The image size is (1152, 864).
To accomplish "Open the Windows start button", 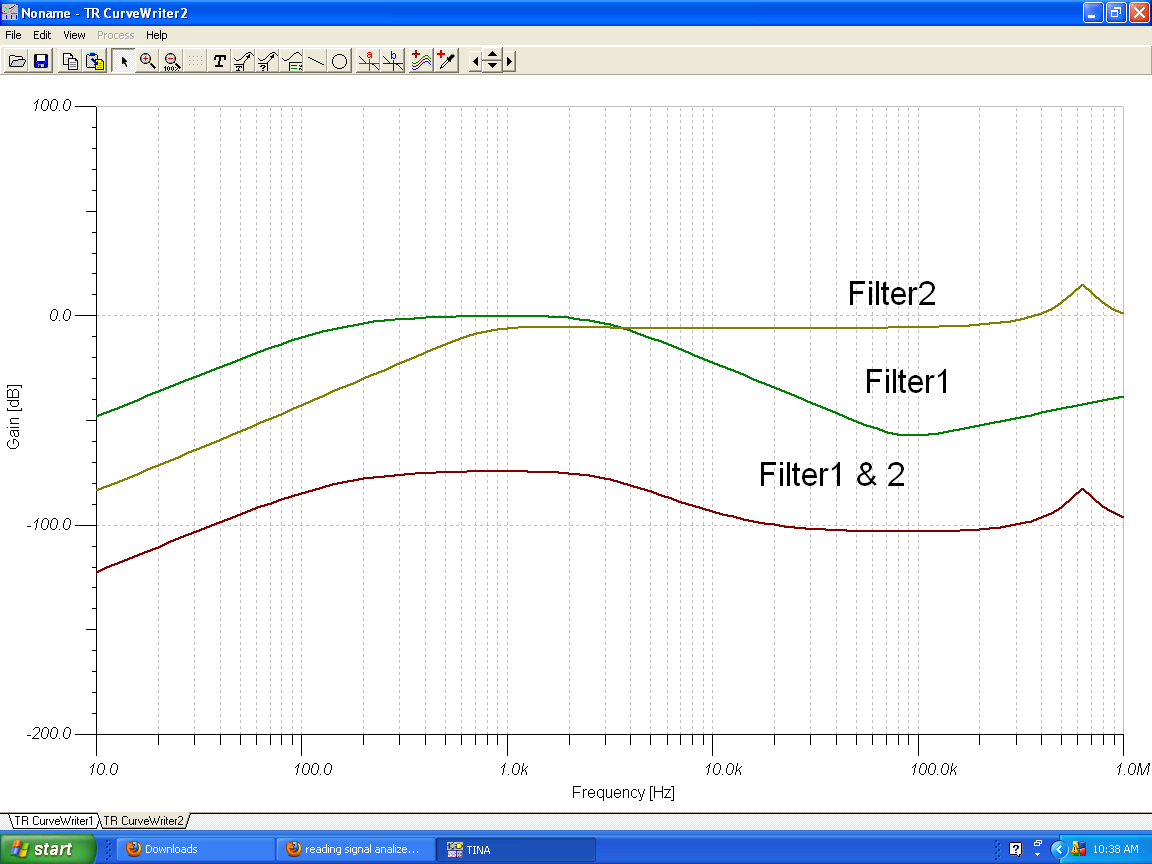I will pos(48,849).
